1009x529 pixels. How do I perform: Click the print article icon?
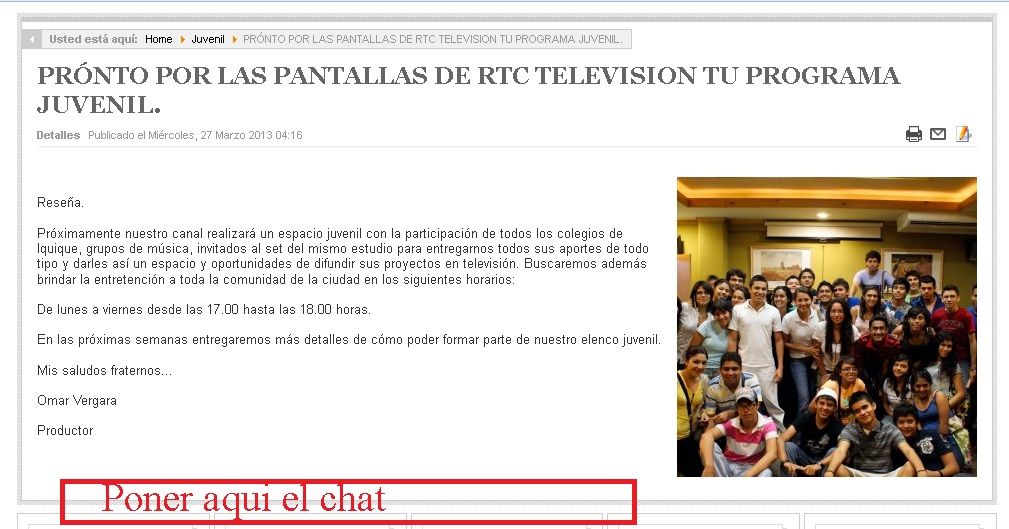click(914, 135)
